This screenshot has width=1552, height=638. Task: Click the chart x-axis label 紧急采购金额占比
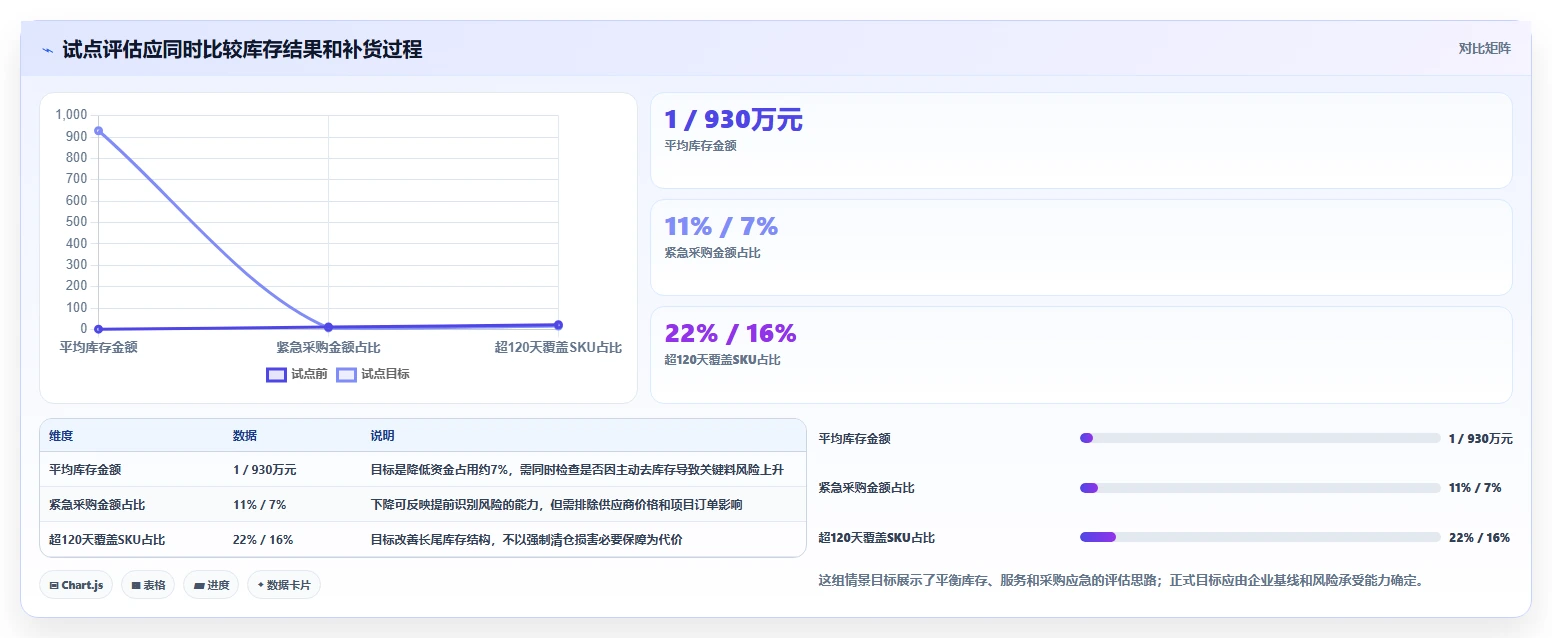tap(328, 347)
